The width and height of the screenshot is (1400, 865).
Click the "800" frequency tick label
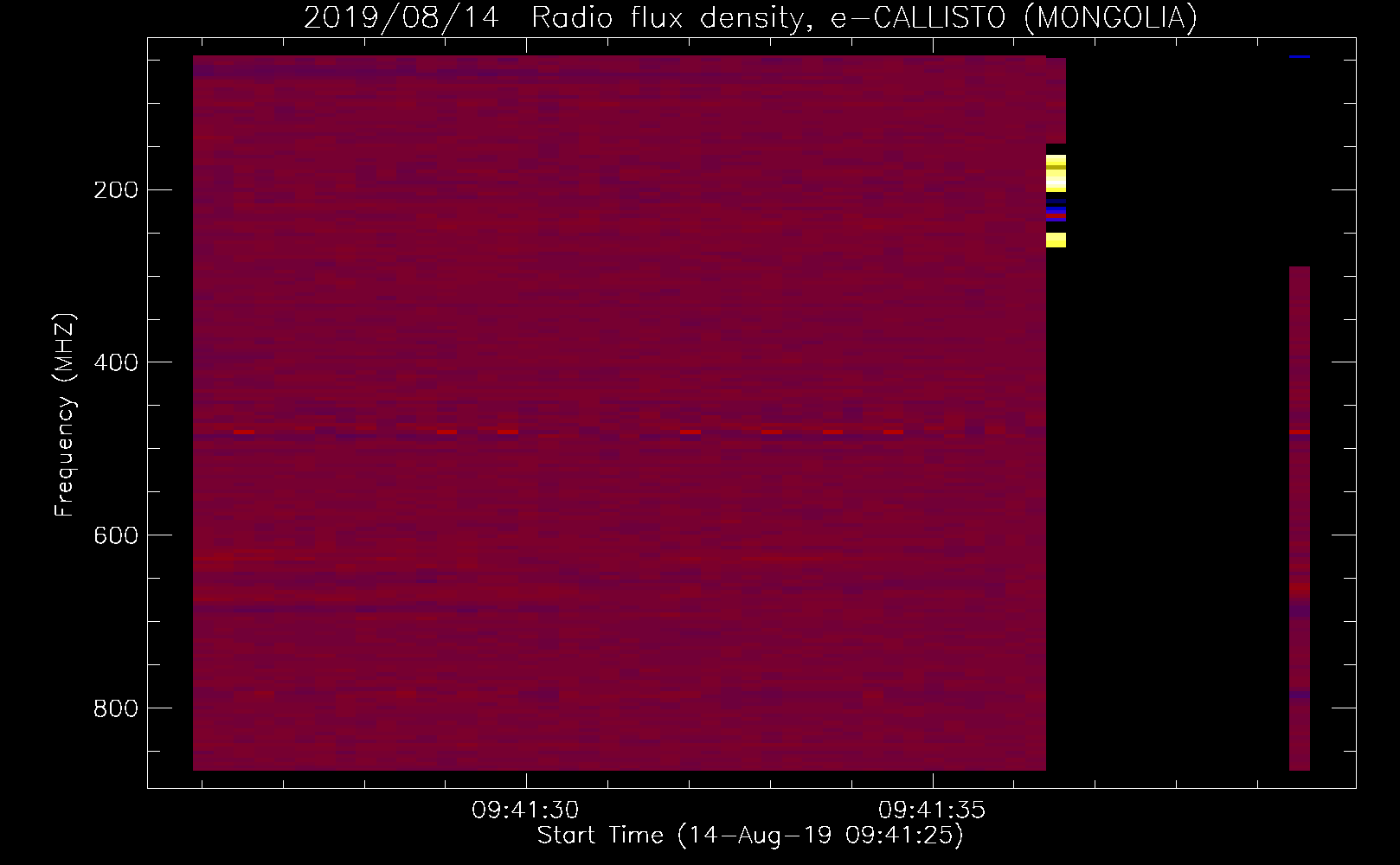(116, 708)
